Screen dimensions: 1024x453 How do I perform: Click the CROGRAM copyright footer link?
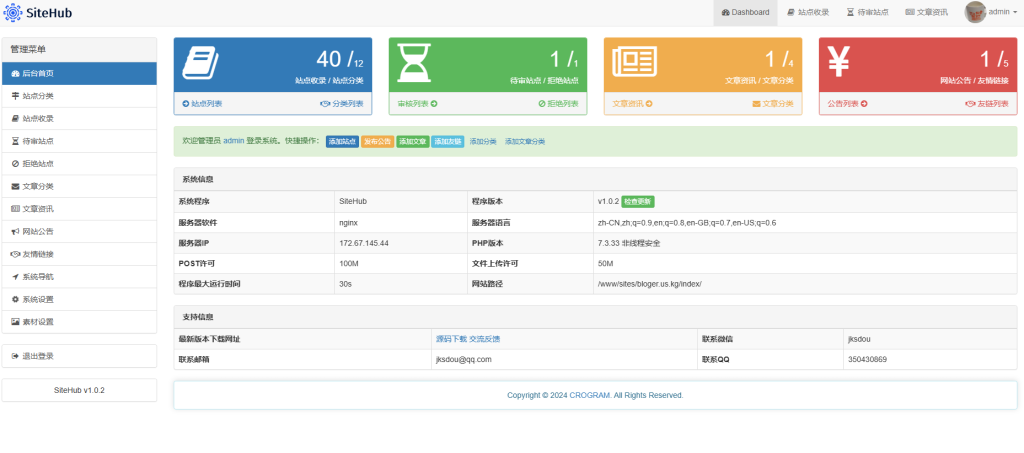[x=591, y=396]
